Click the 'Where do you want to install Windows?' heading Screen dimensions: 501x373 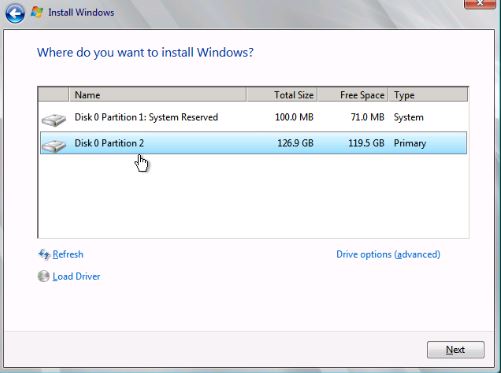click(145, 53)
